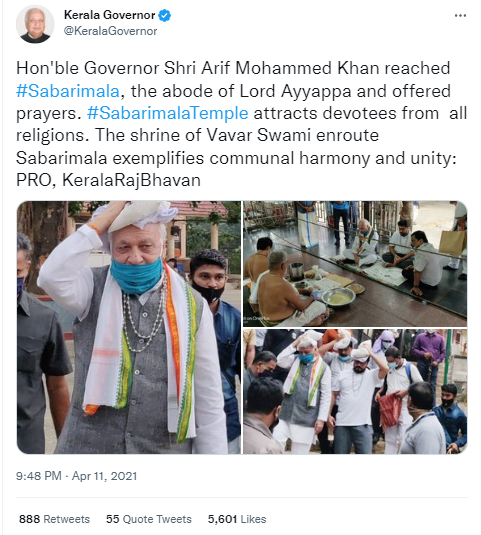This screenshot has width=481, height=535.
Task: Click the tweet body text
Action: pyautogui.click(x=240, y=124)
